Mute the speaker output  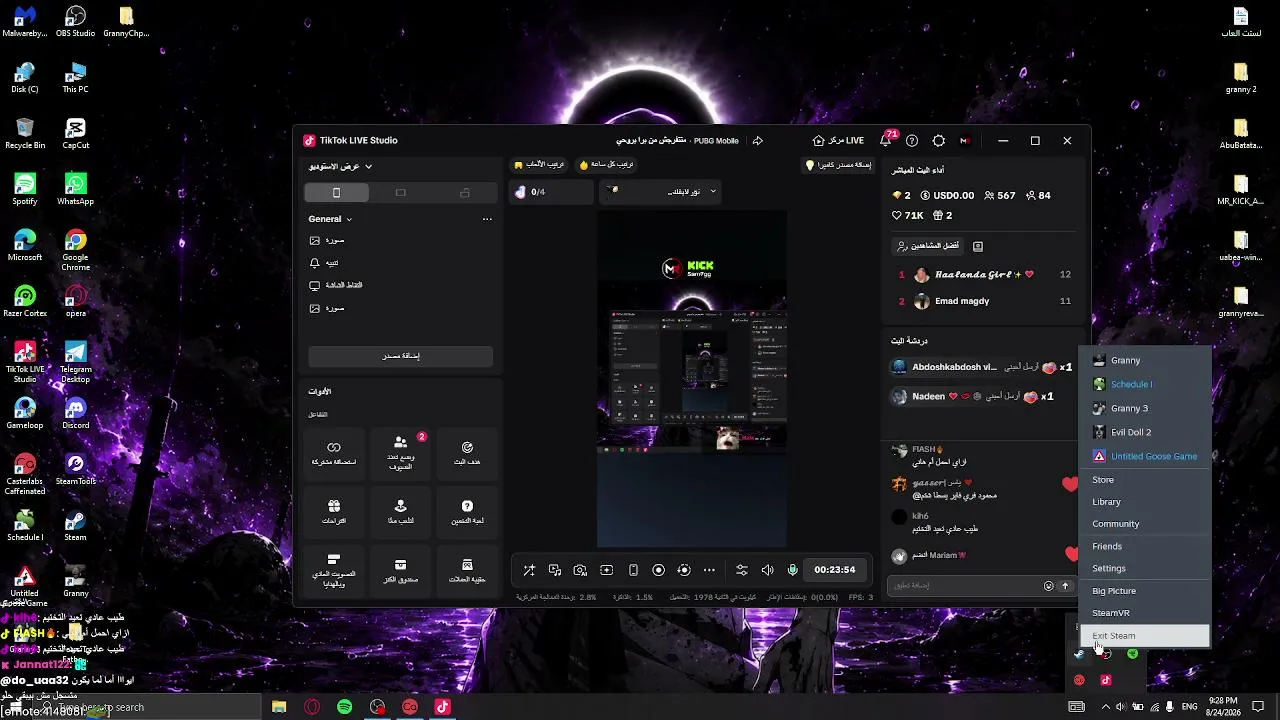pyautogui.click(x=767, y=570)
